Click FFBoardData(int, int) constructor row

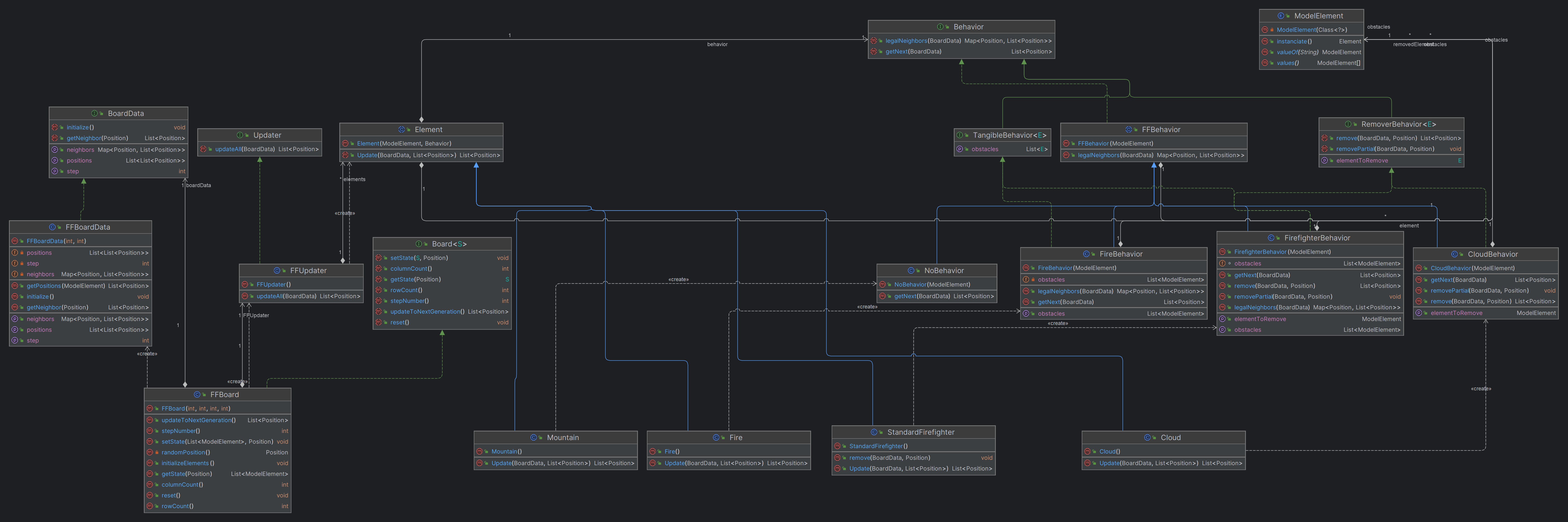point(80,241)
